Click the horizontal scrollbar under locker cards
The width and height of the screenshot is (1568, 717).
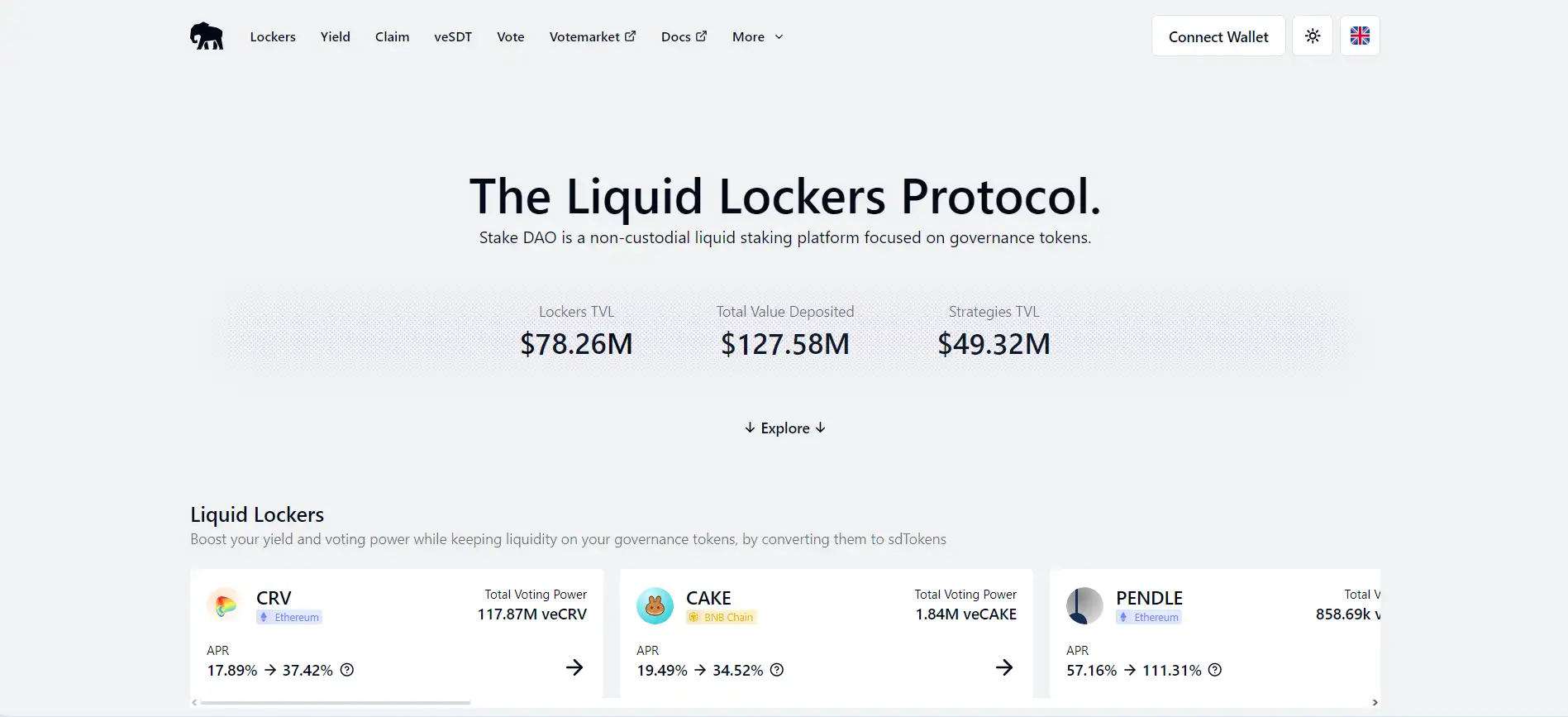pyautogui.click(x=336, y=703)
